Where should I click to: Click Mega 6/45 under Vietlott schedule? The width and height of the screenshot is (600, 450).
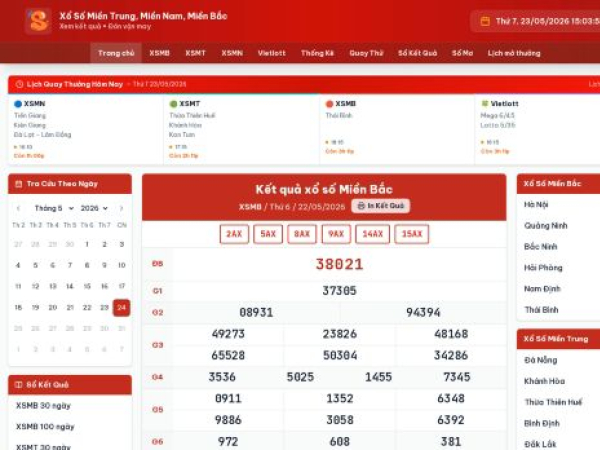click(497, 116)
